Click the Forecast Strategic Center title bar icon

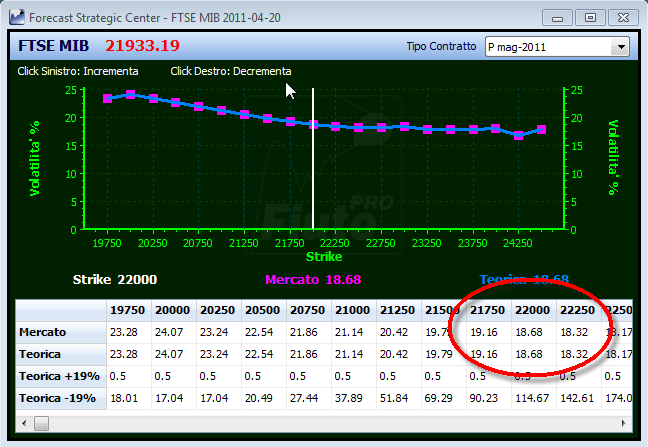pos(17,17)
